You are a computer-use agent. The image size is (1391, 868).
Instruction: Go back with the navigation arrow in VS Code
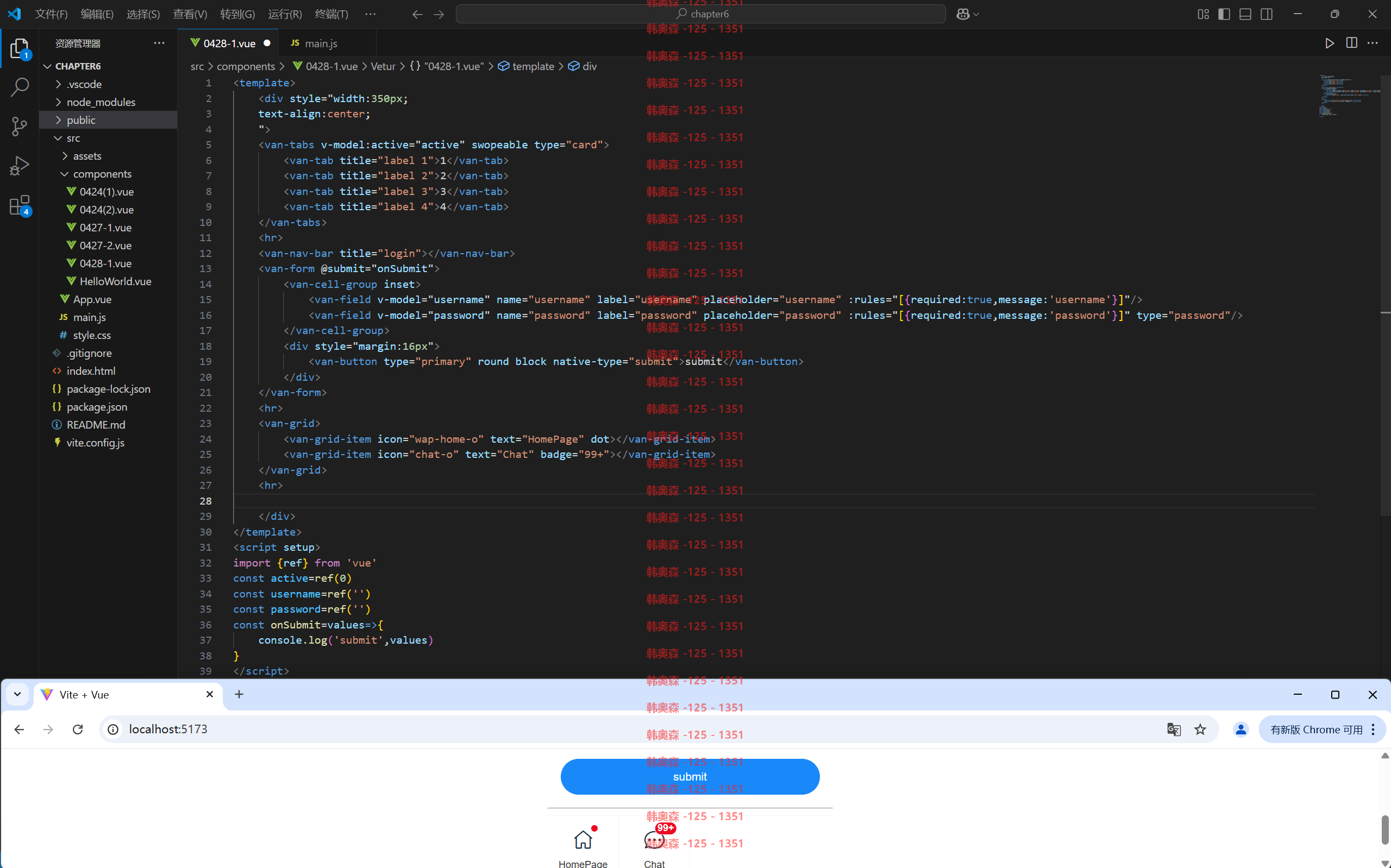pos(417,14)
